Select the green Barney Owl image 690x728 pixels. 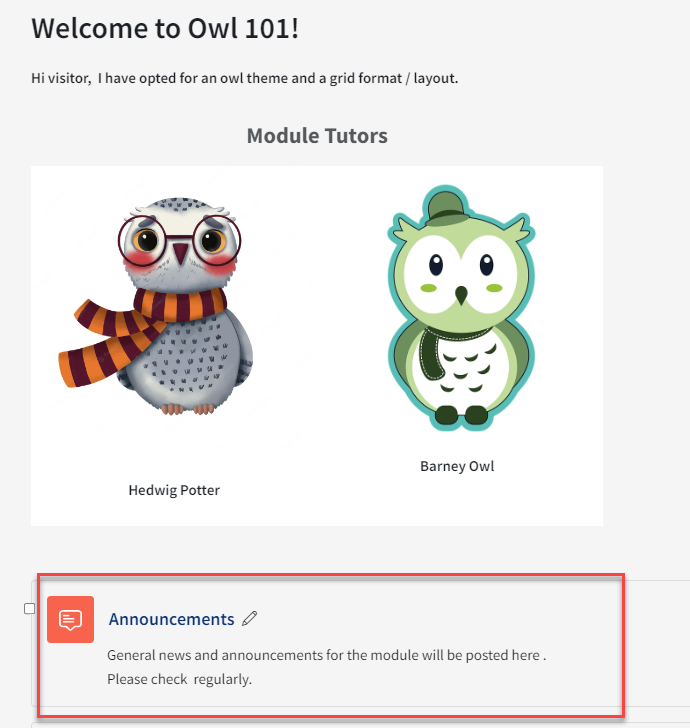pyautogui.click(x=461, y=308)
